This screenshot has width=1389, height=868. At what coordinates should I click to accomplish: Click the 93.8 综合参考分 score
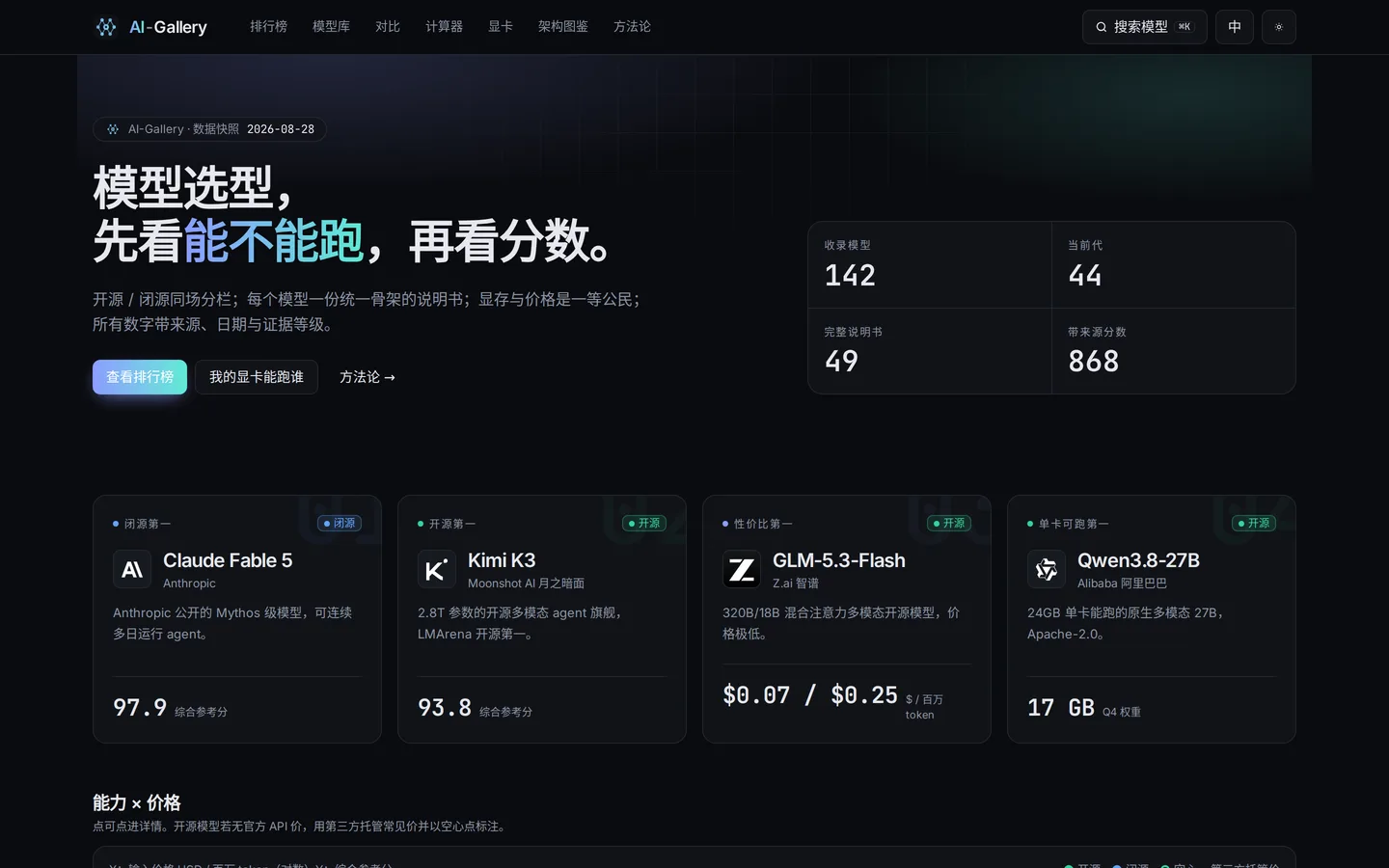(476, 708)
